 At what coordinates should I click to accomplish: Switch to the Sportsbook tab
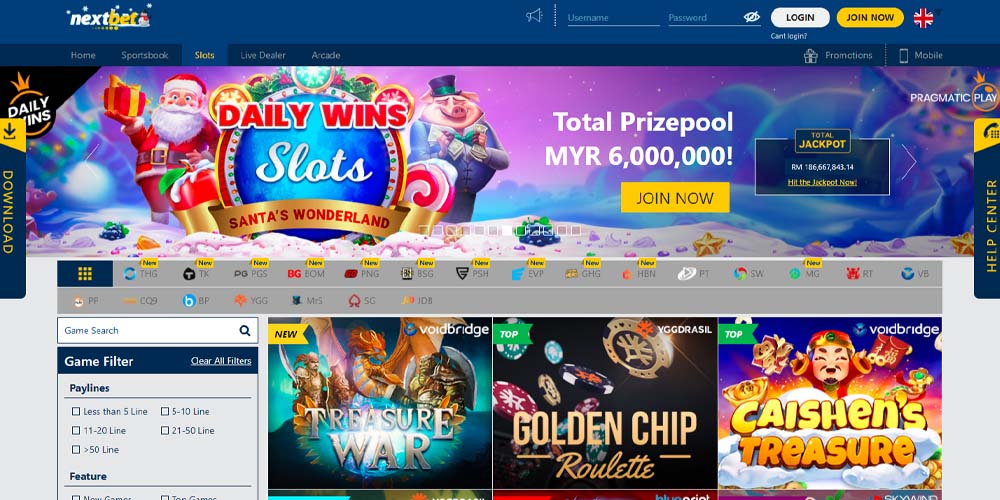pyautogui.click(x=145, y=55)
